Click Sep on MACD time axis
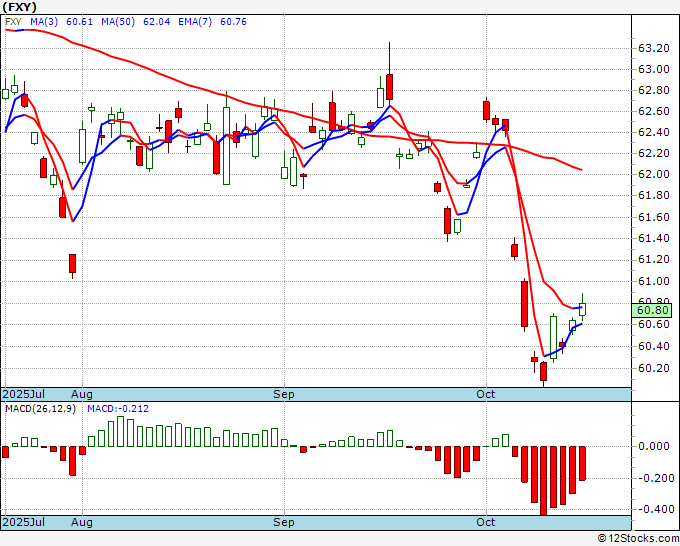This screenshot has height=546, width=680. (x=284, y=522)
